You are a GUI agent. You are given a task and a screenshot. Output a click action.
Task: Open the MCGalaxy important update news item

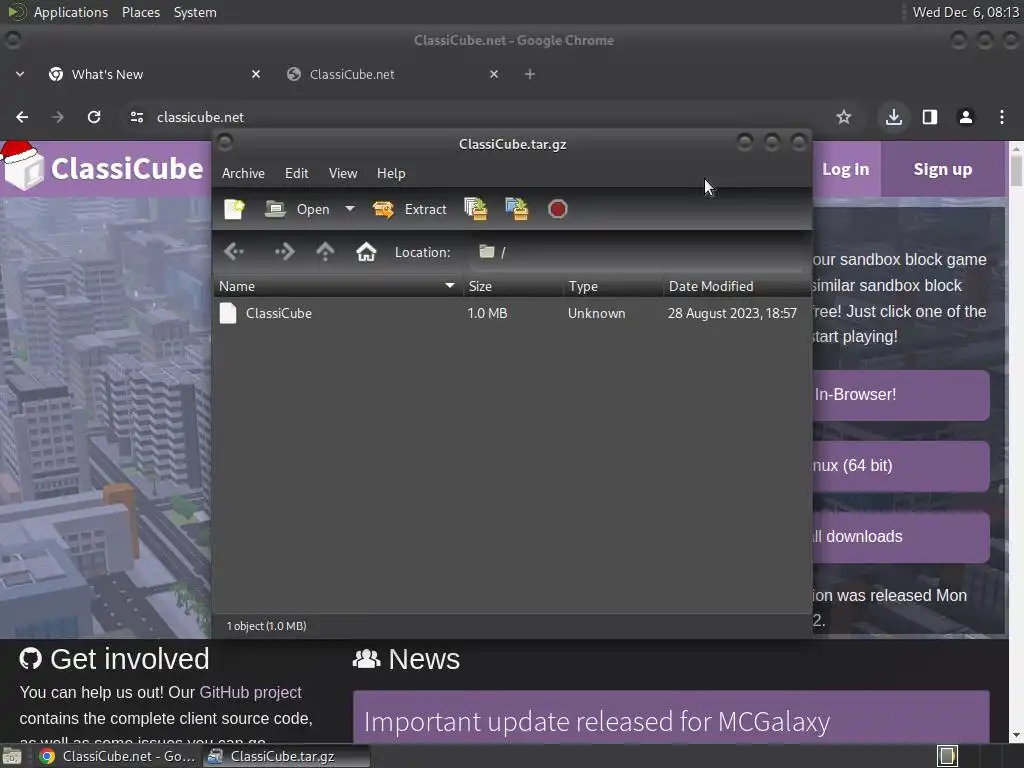596,722
